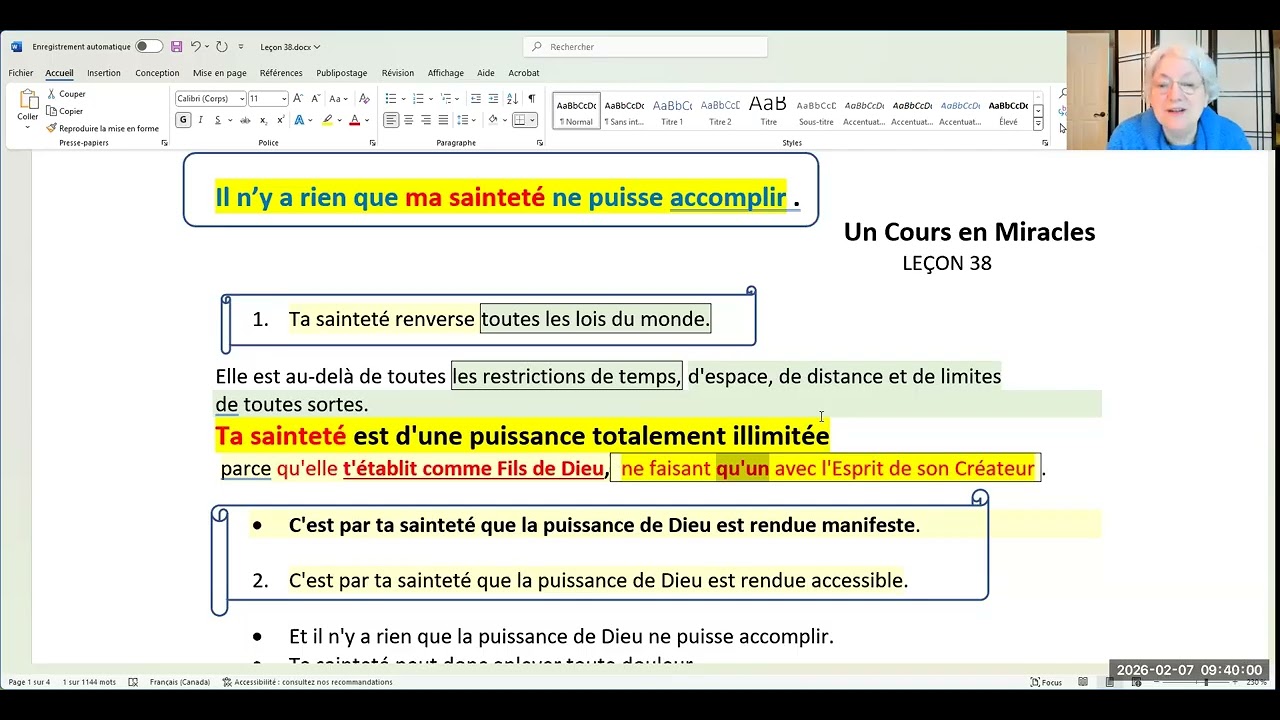Expand the bullet list dropdown
Screen dimensions: 1280x720
pos(402,98)
